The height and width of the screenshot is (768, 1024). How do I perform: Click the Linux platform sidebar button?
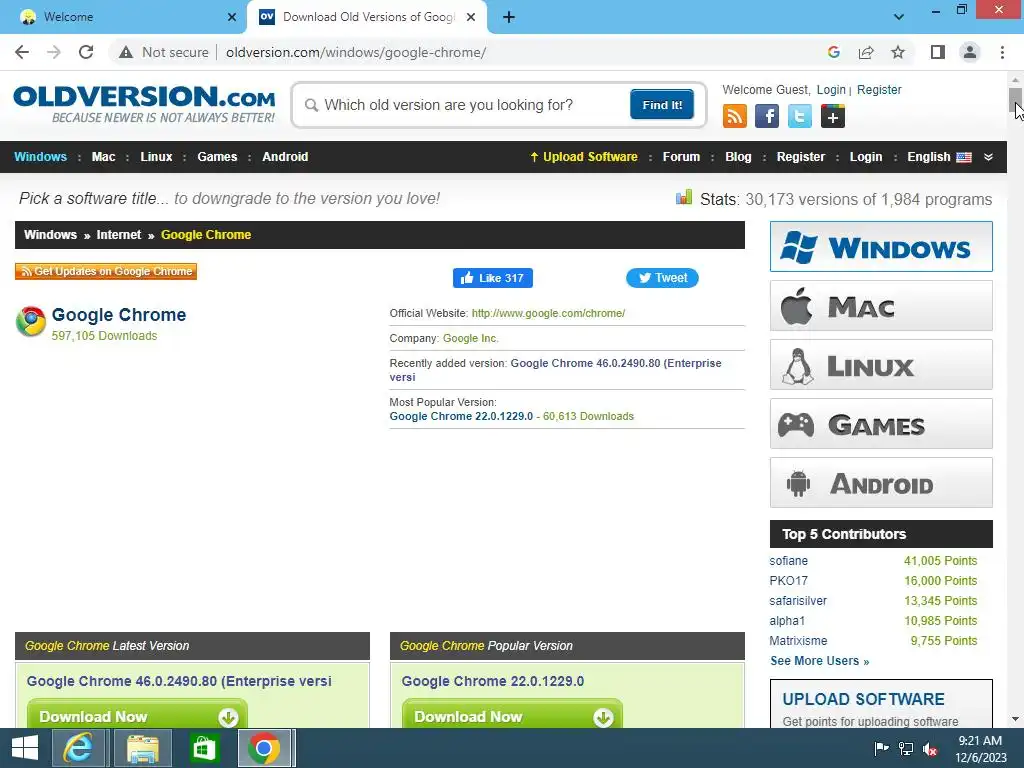pyautogui.click(x=881, y=364)
